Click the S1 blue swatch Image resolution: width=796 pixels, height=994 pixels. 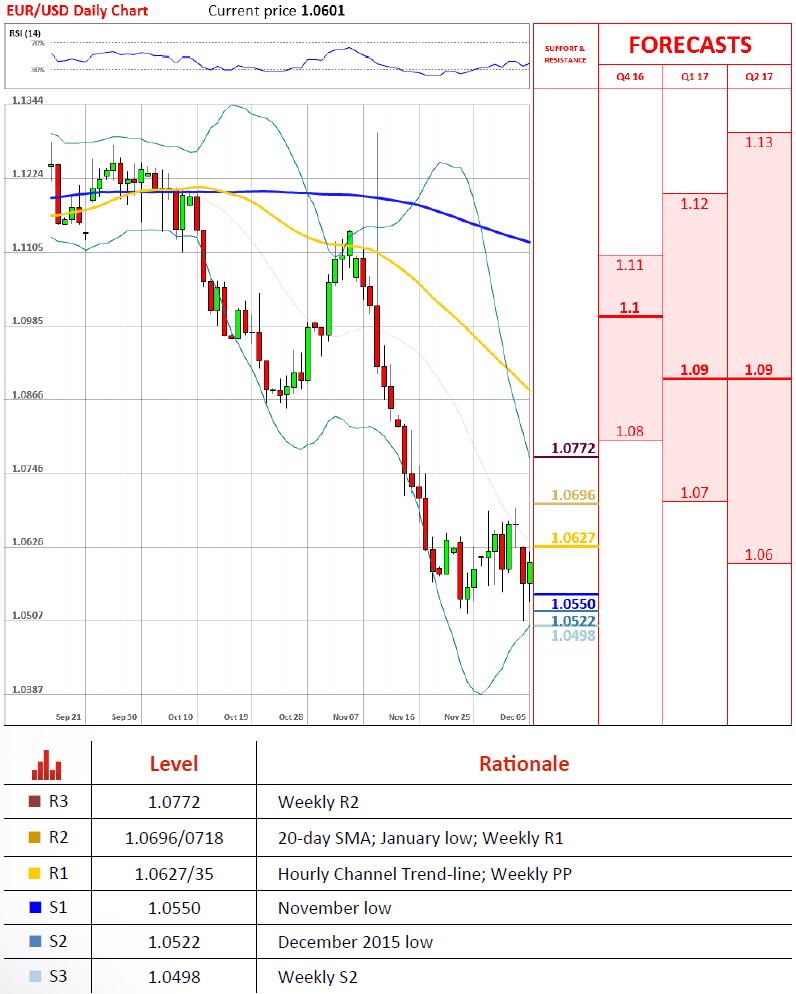(x=35, y=908)
